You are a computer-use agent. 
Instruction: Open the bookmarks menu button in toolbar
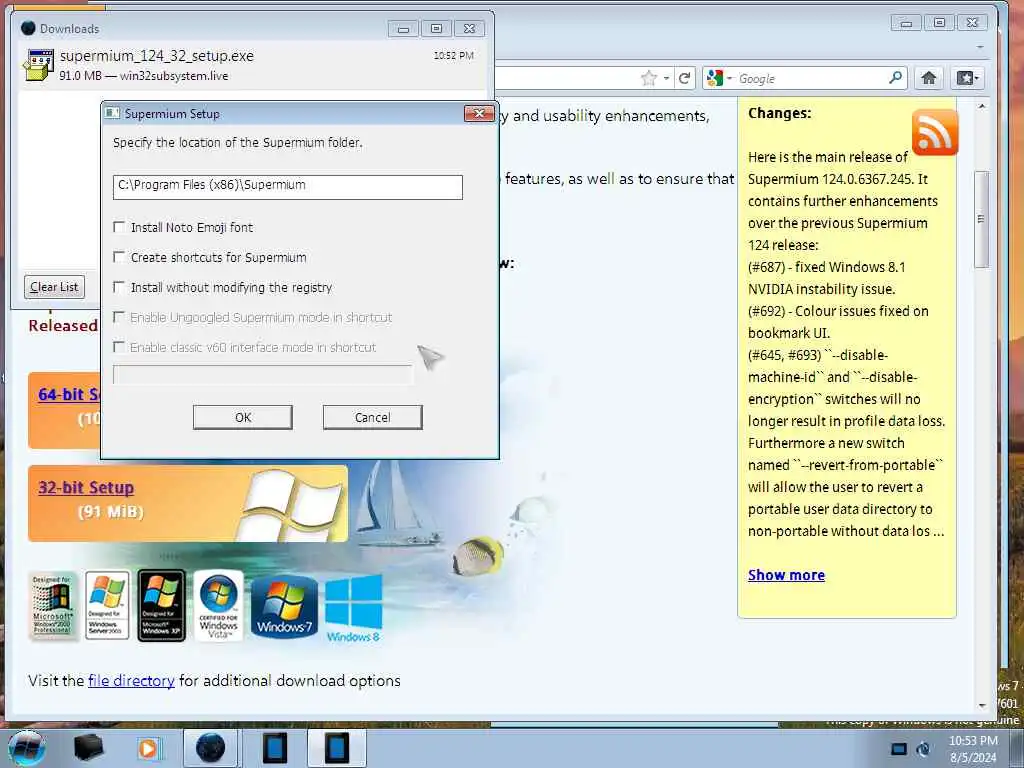click(x=967, y=78)
